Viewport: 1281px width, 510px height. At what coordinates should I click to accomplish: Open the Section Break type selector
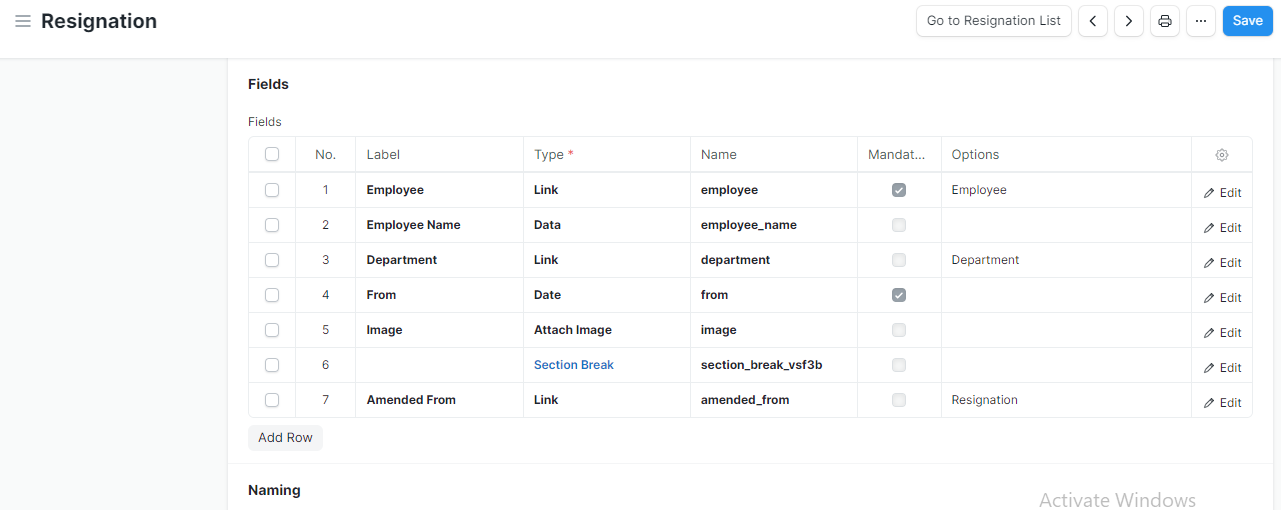[x=606, y=365]
